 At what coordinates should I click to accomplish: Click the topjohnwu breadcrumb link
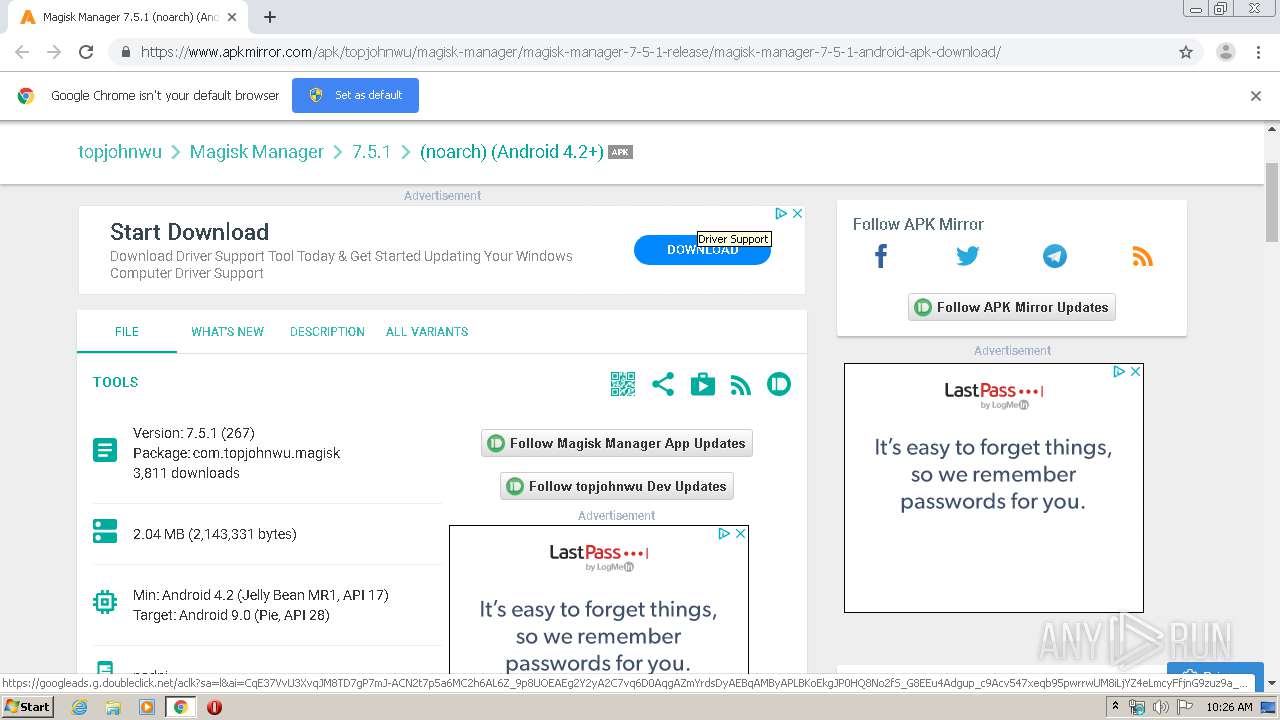click(x=120, y=152)
